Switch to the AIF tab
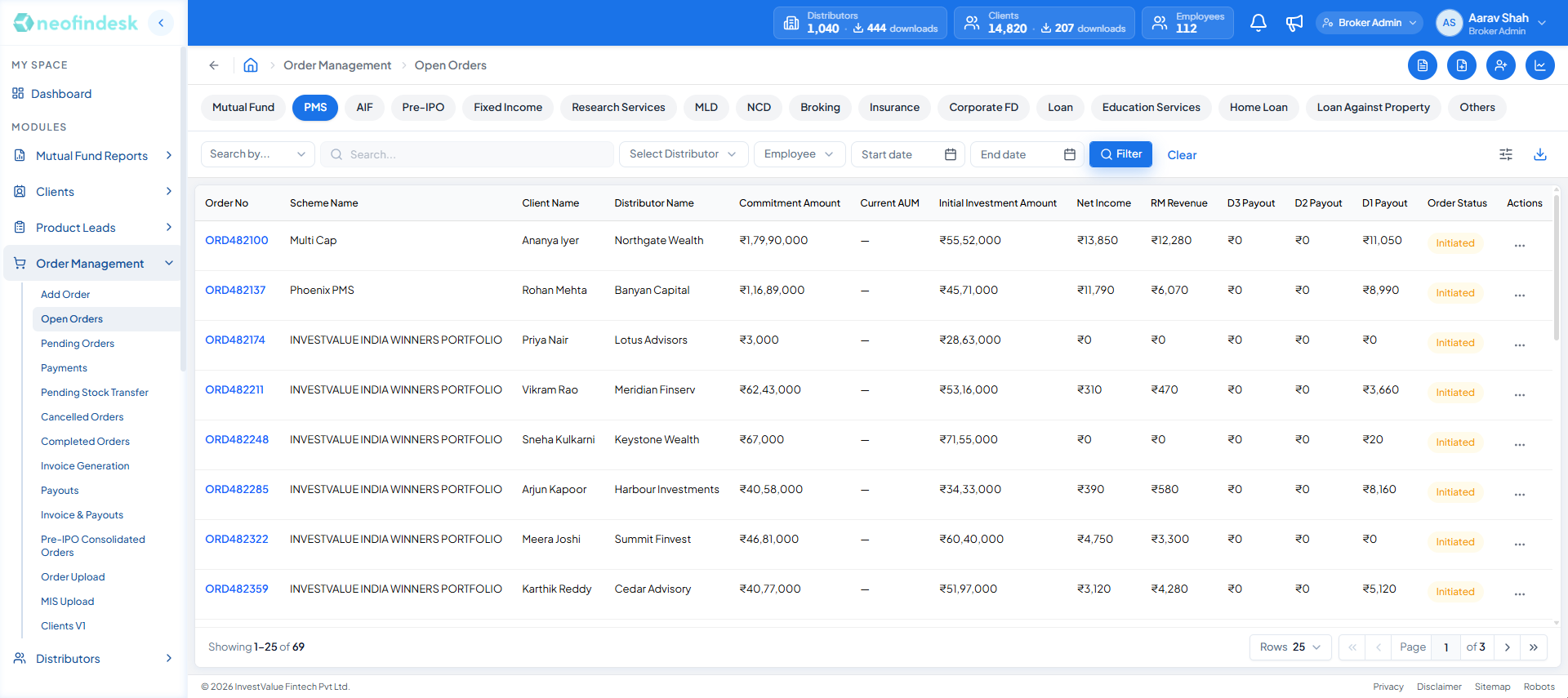This screenshot has width=1568, height=698. tap(364, 108)
